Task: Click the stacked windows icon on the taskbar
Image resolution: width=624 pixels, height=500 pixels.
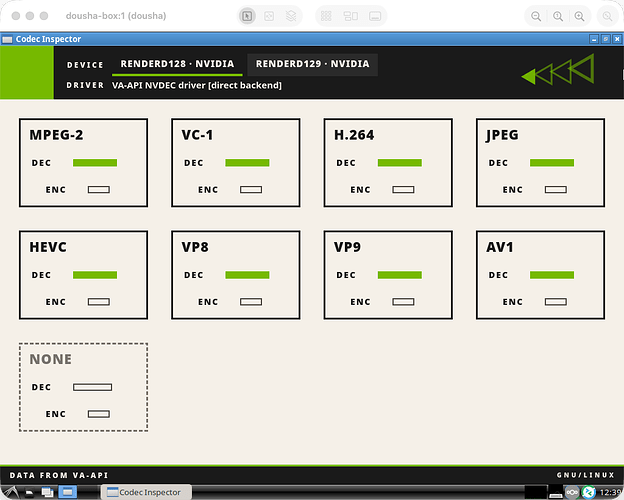Action: (x=47, y=492)
